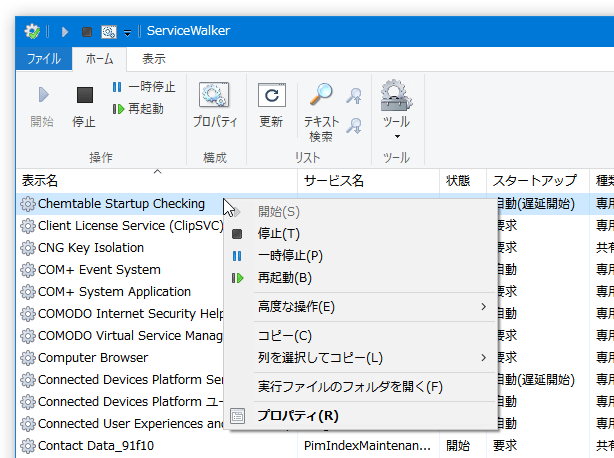The height and width of the screenshot is (458, 614).
Task: Click the 停止 ribbon button
Action: (x=84, y=107)
